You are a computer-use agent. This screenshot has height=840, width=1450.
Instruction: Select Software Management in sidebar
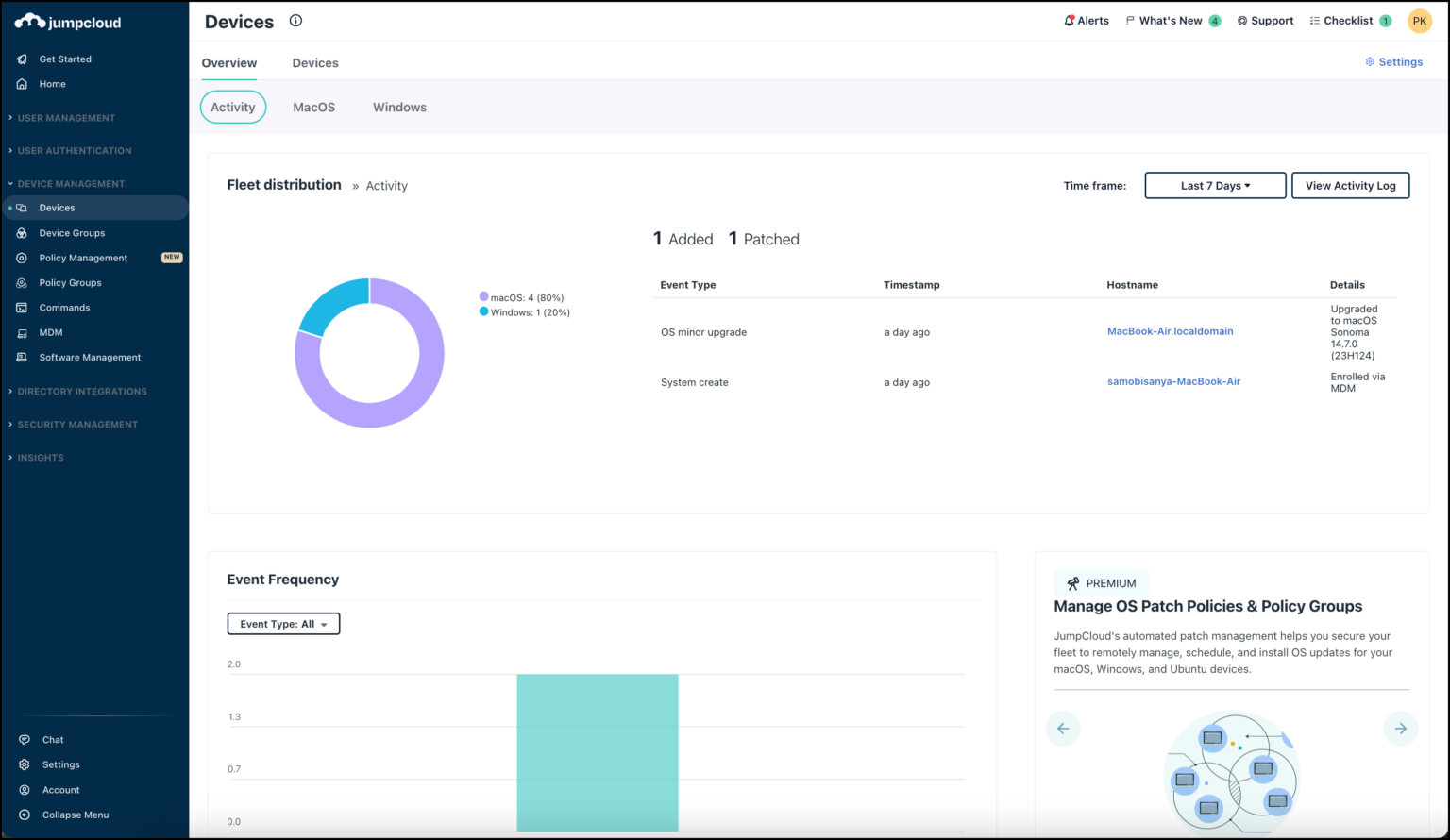coord(90,357)
